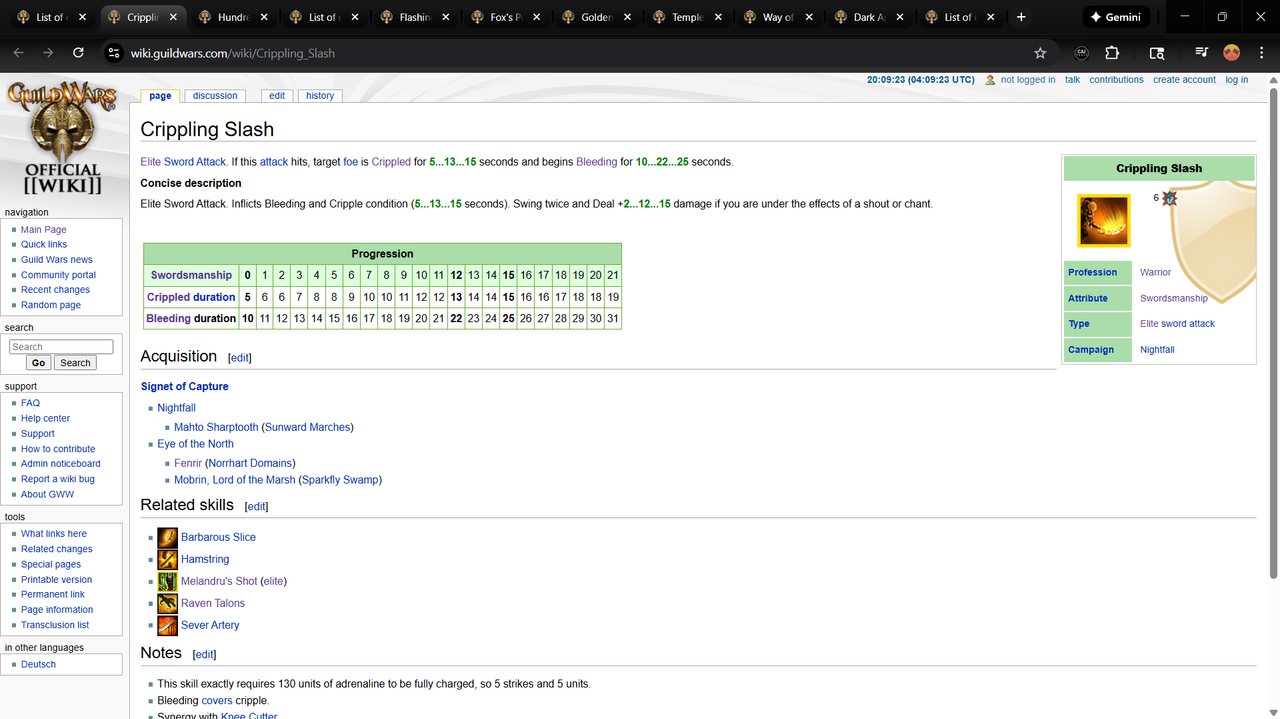Open the Signet of Capture link
1280x719 pixels.
click(x=185, y=386)
